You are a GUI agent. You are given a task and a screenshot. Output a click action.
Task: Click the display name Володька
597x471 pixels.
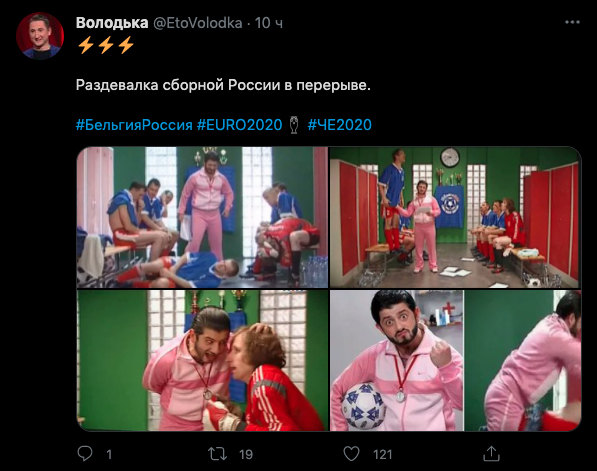click(112, 23)
